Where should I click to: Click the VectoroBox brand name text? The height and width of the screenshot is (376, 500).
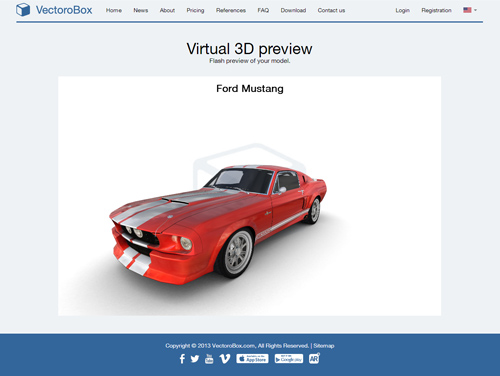pyautogui.click(x=64, y=10)
